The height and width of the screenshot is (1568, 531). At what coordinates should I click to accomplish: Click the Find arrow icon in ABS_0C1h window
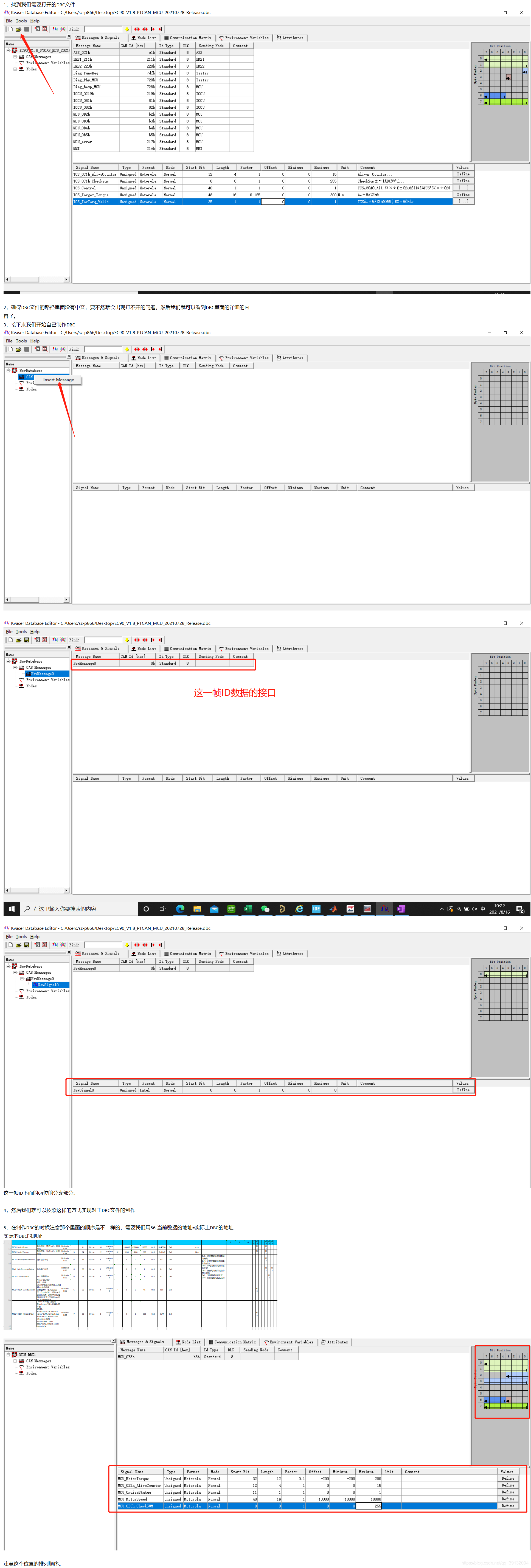pos(127,29)
